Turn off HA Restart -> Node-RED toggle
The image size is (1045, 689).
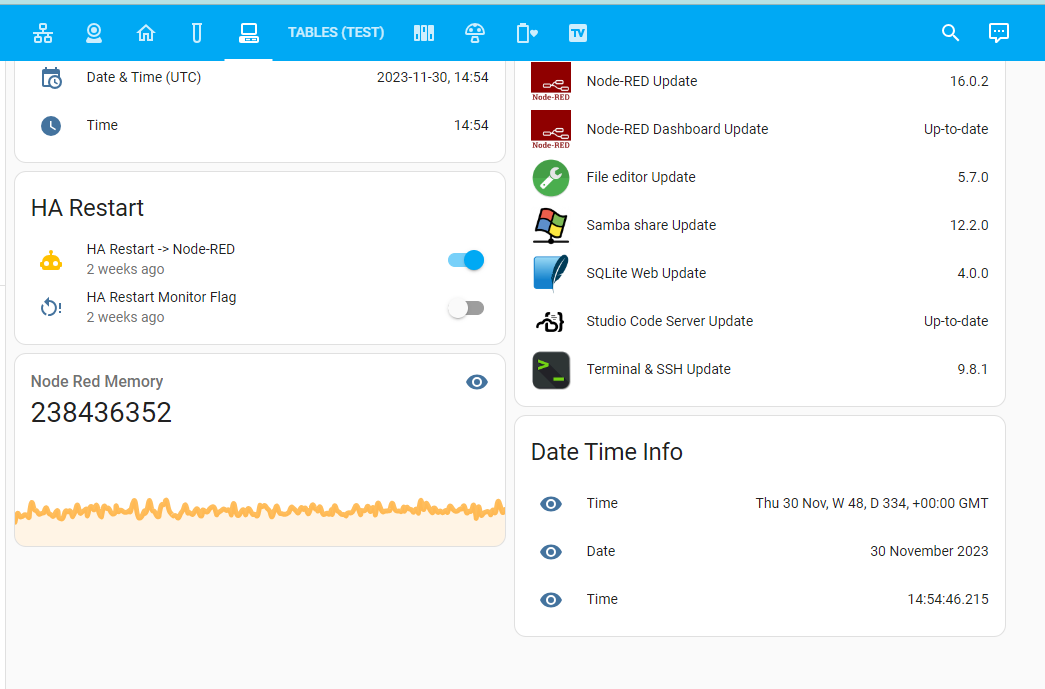point(466,260)
